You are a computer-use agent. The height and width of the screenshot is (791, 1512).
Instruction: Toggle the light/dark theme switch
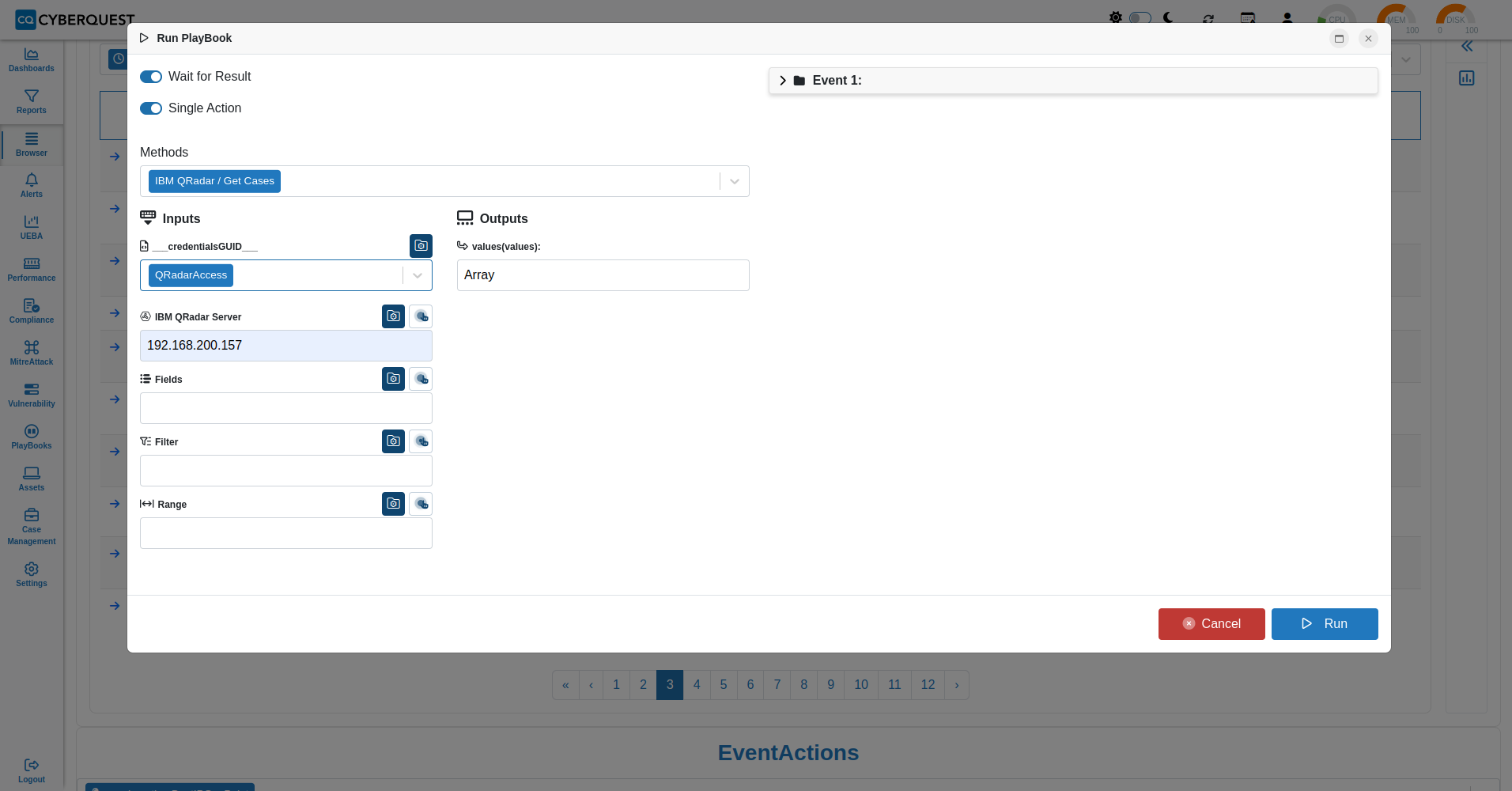click(1140, 17)
